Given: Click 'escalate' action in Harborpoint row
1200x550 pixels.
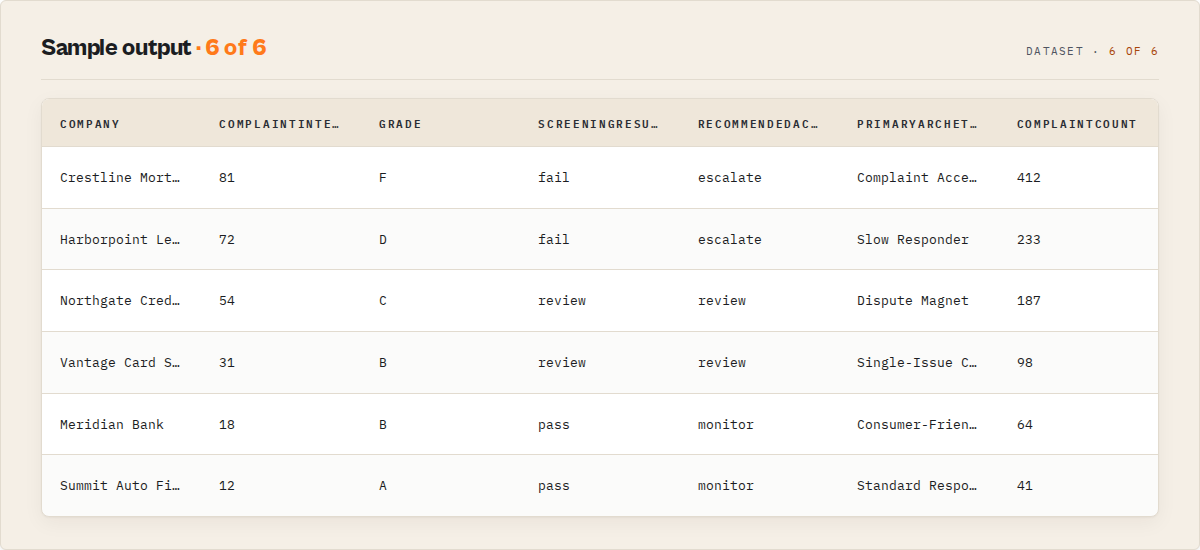Looking at the screenshot, I should point(730,240).
